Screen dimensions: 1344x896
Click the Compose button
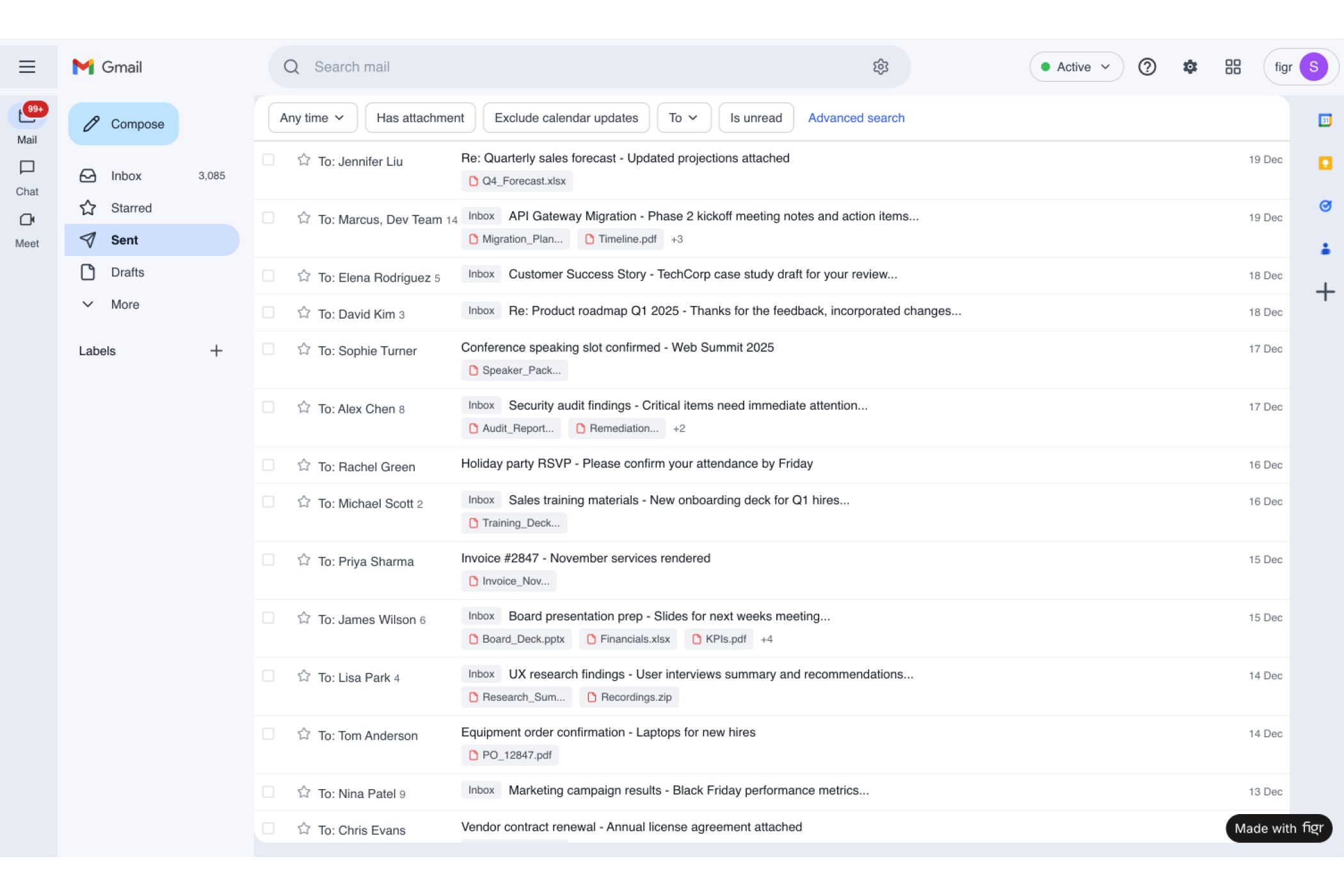coord(124,124)
